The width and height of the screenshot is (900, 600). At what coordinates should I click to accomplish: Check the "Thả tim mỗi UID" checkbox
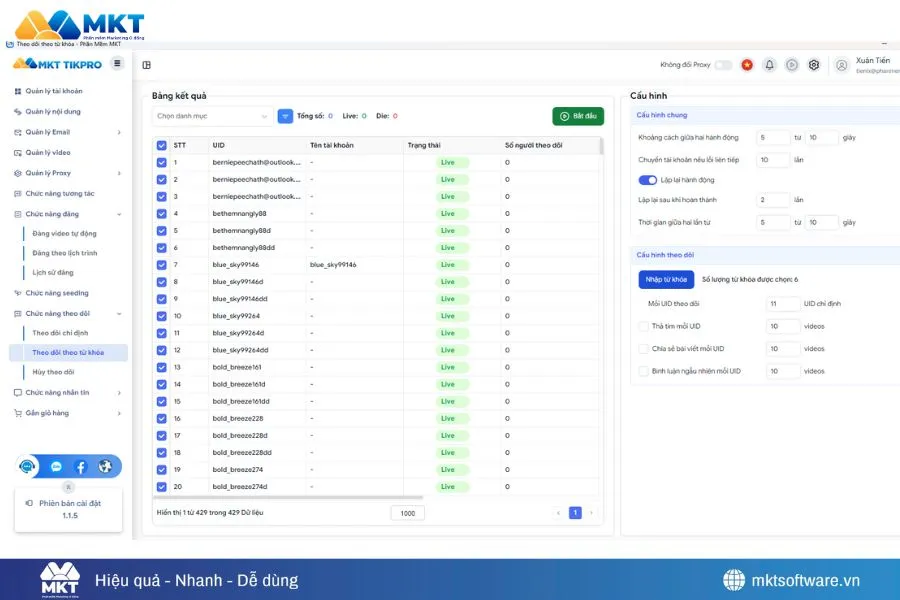[643, 326]
